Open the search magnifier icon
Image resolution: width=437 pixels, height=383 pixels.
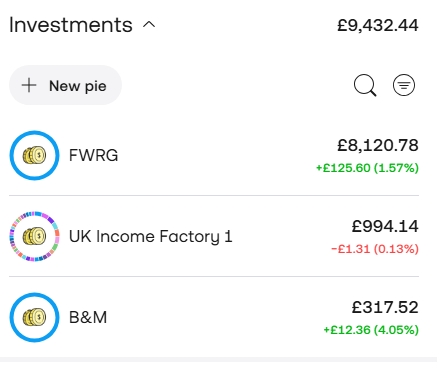coord(365,85)
